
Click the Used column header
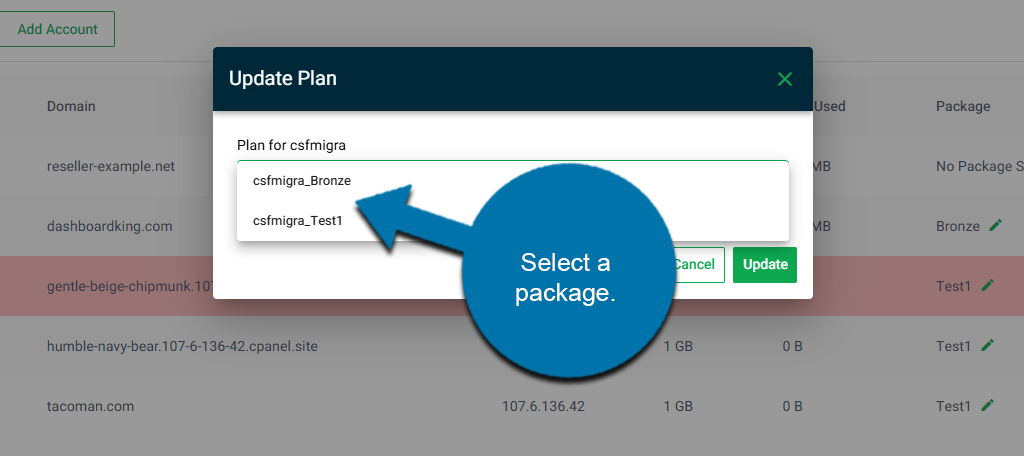tap(830, 106)
